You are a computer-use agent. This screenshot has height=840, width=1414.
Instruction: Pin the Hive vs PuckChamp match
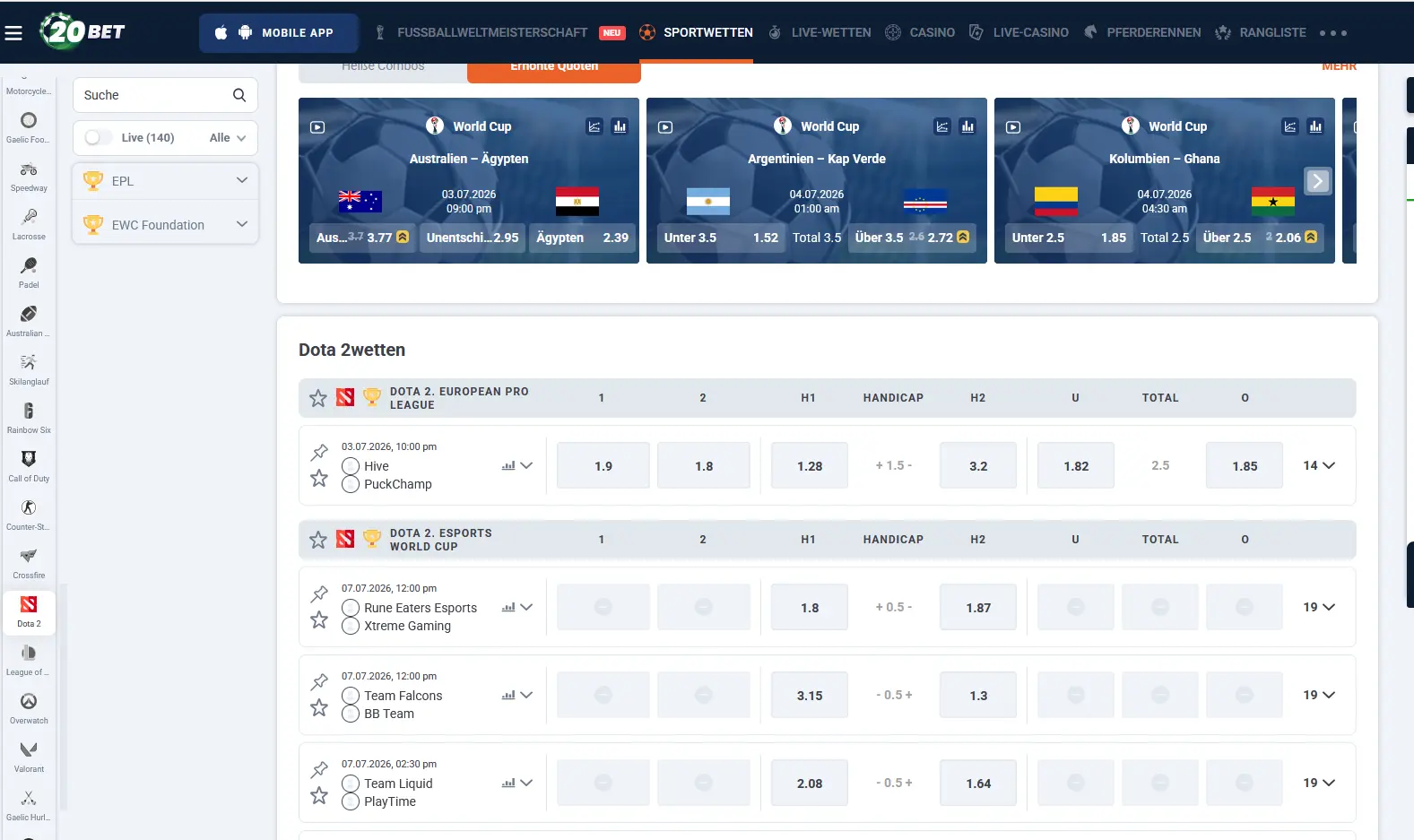[319, 452]
